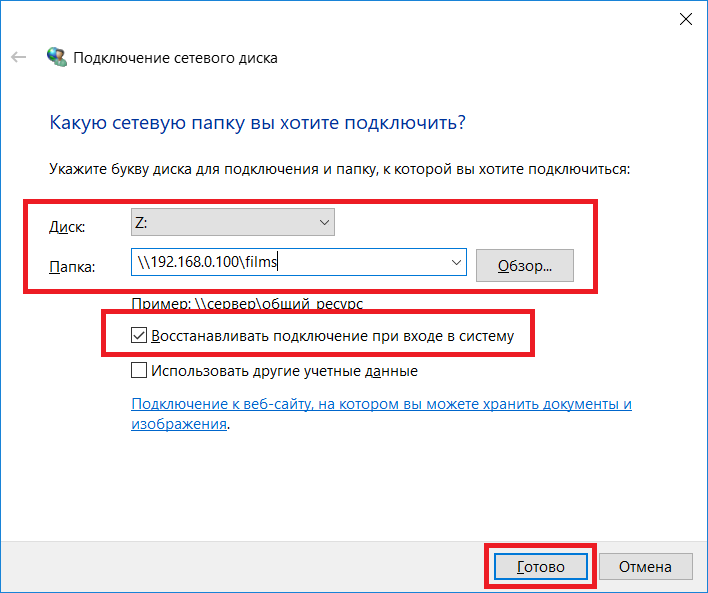Click the Обзор... browse button
Screen dimensions: 708x593
(x=525, y=266)
